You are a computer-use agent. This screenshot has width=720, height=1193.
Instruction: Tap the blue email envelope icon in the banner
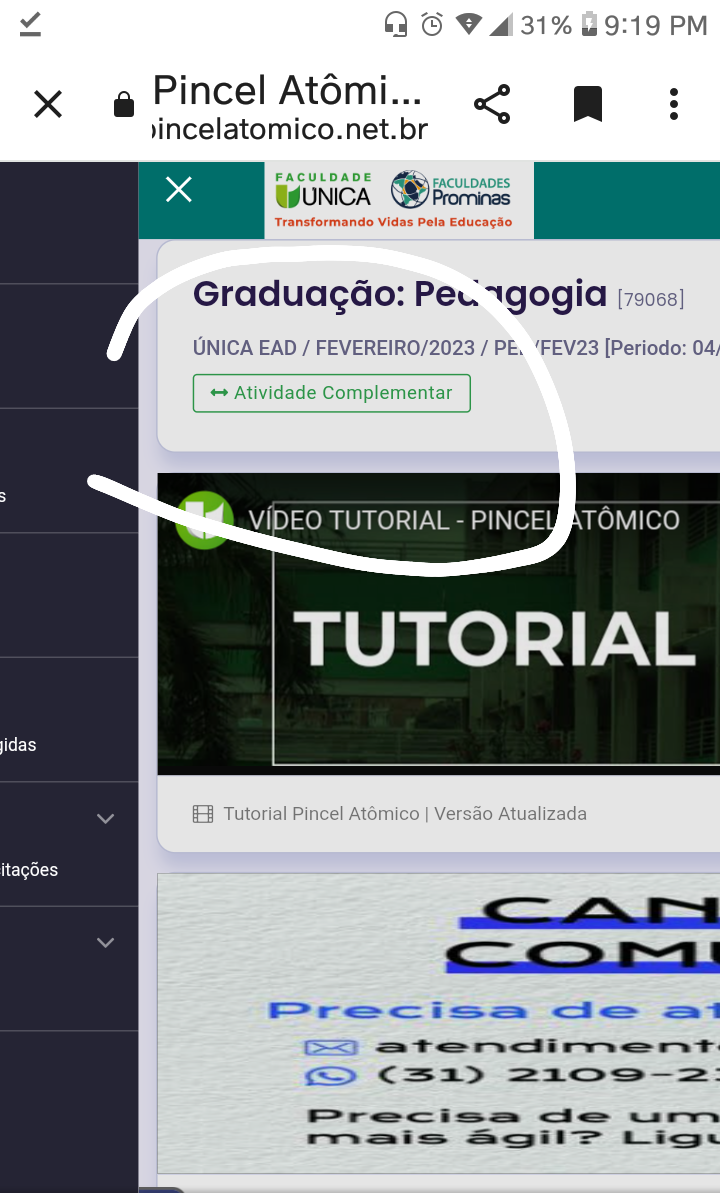click(x=330, y=1048)
